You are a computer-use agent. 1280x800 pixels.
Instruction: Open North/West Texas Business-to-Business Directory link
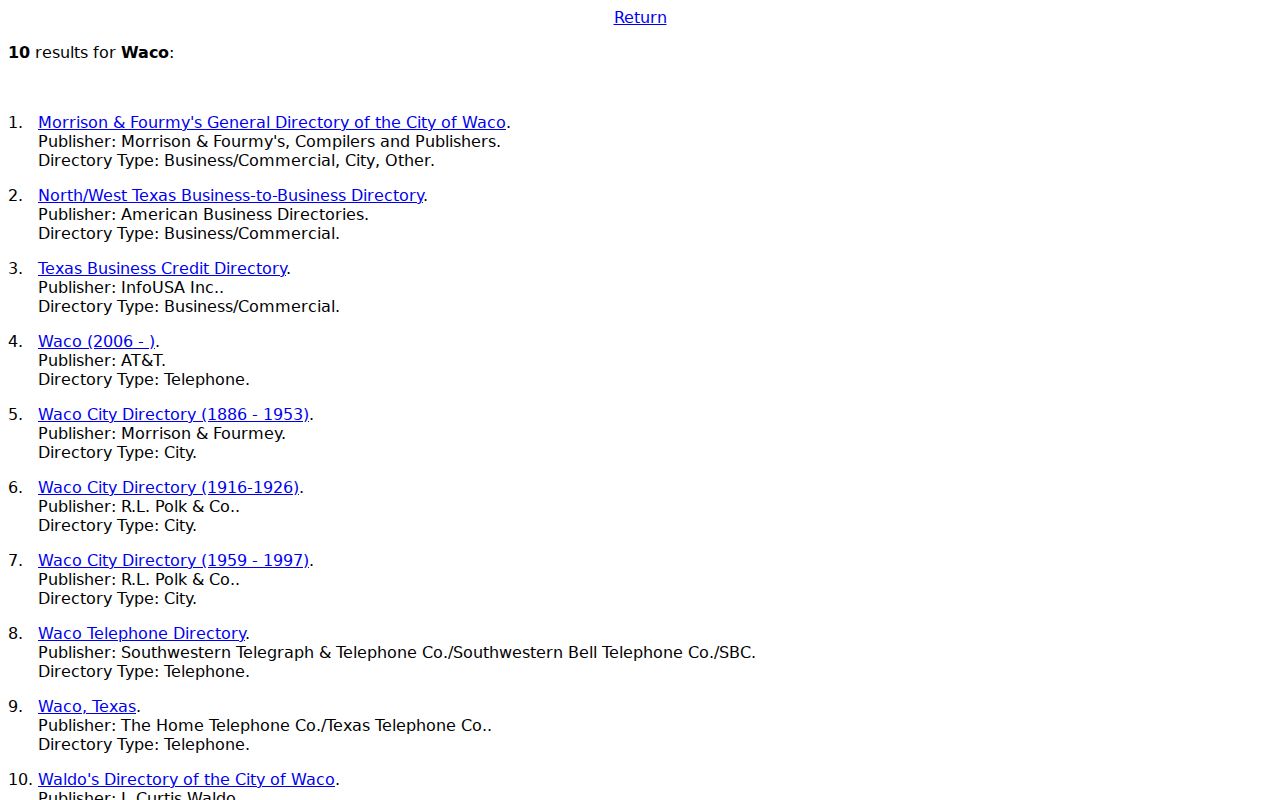pyautogui.click(x=231, y=195)
